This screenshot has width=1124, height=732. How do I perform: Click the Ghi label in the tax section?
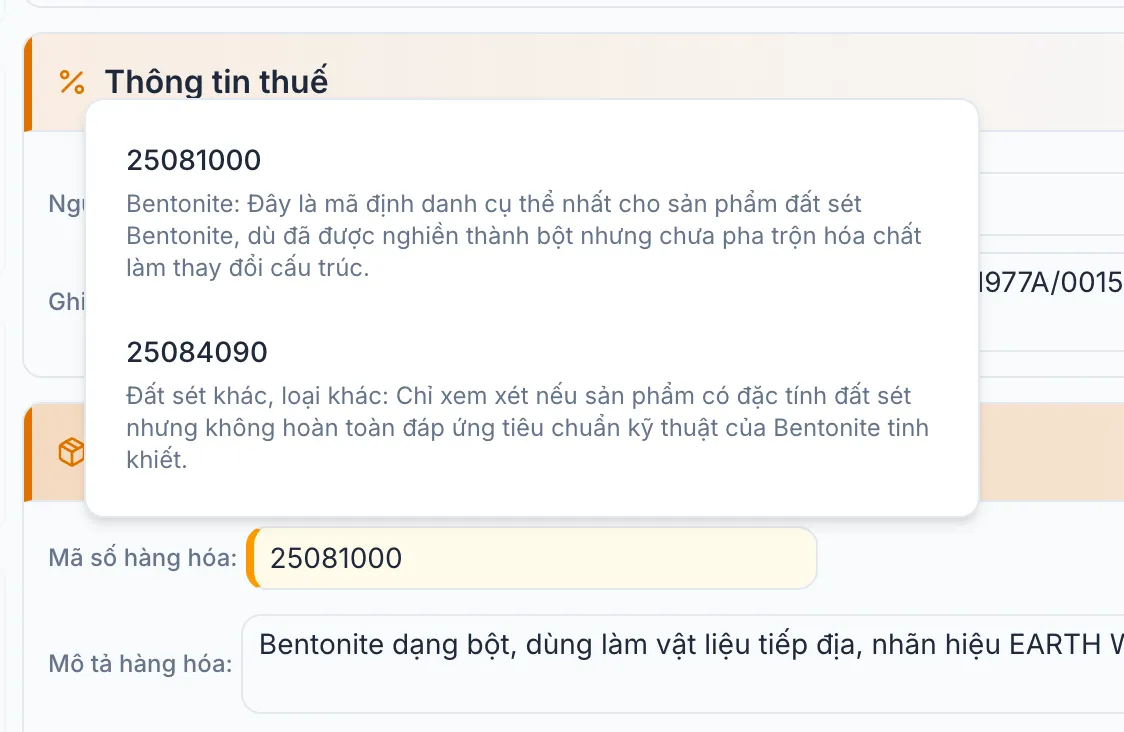pos(65,302)
